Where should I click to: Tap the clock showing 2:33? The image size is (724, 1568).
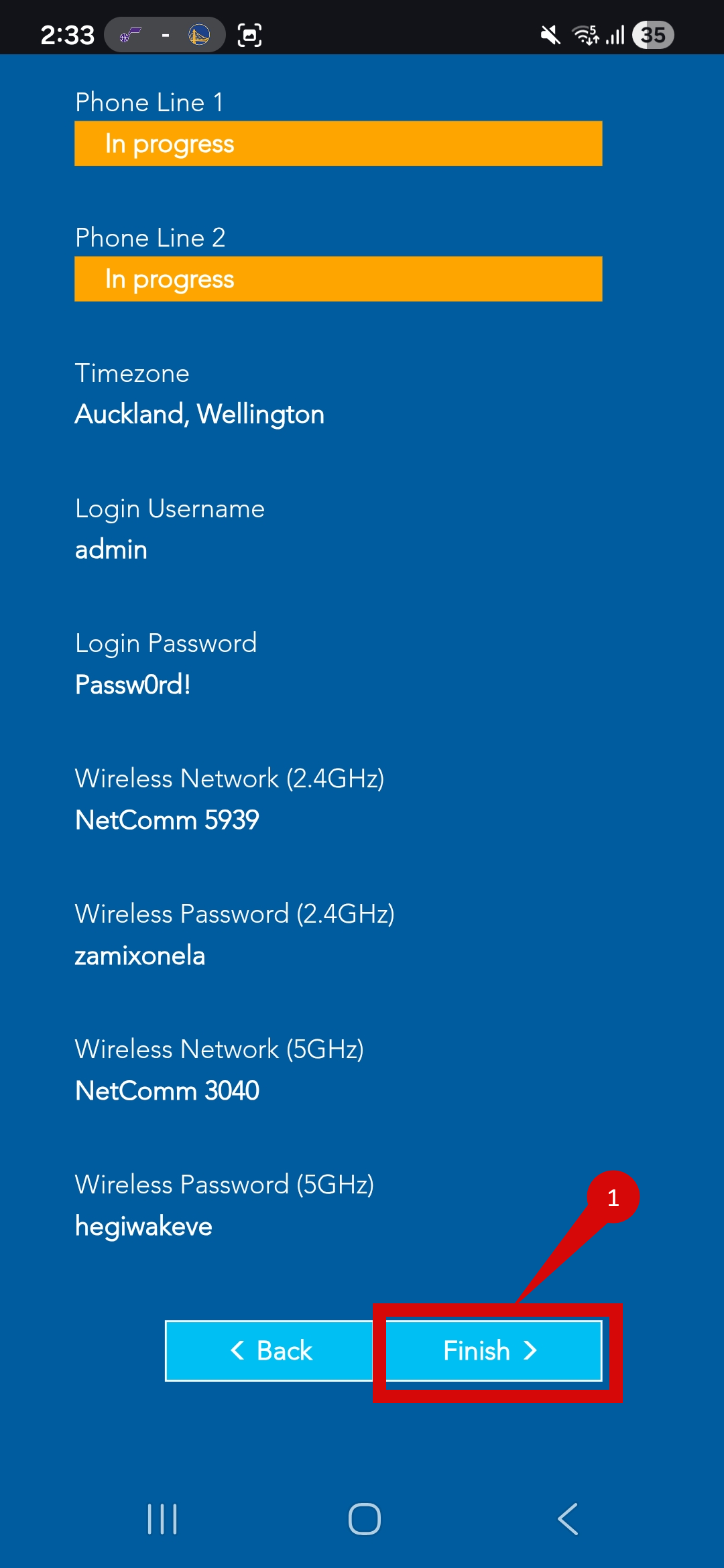click(67, 34)
